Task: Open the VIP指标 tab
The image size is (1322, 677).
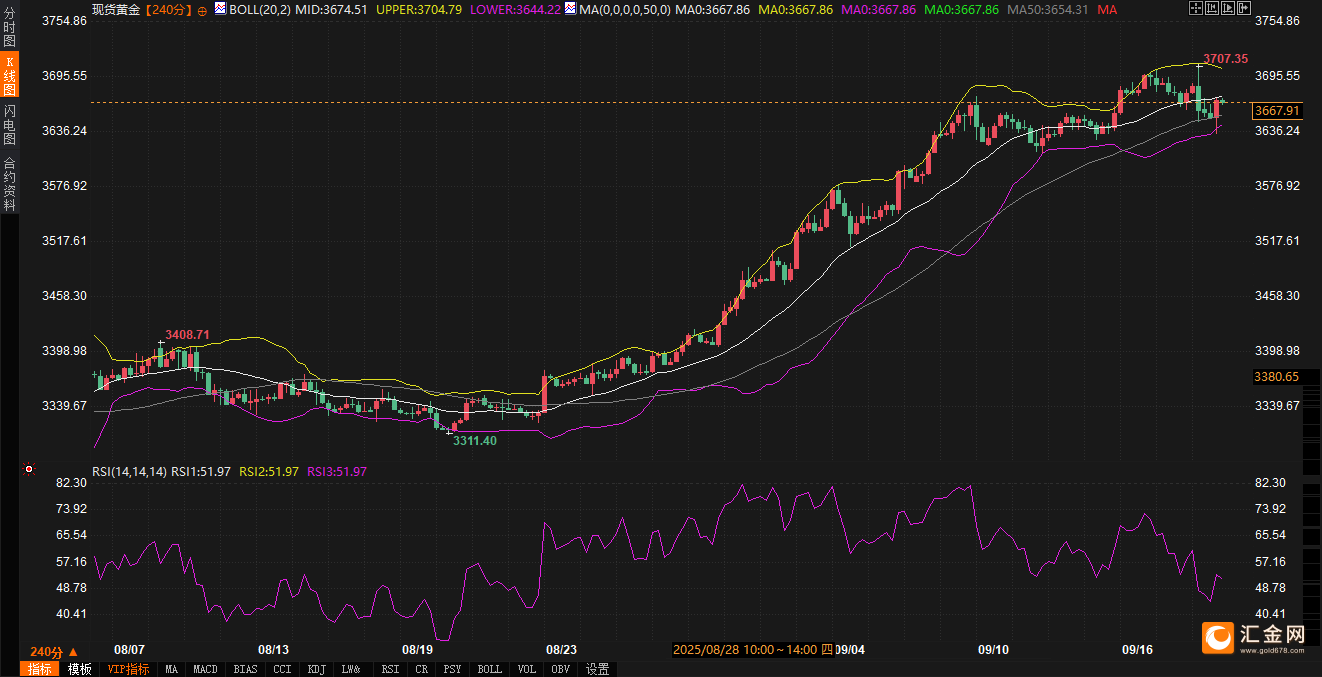Action: [128, 669]
